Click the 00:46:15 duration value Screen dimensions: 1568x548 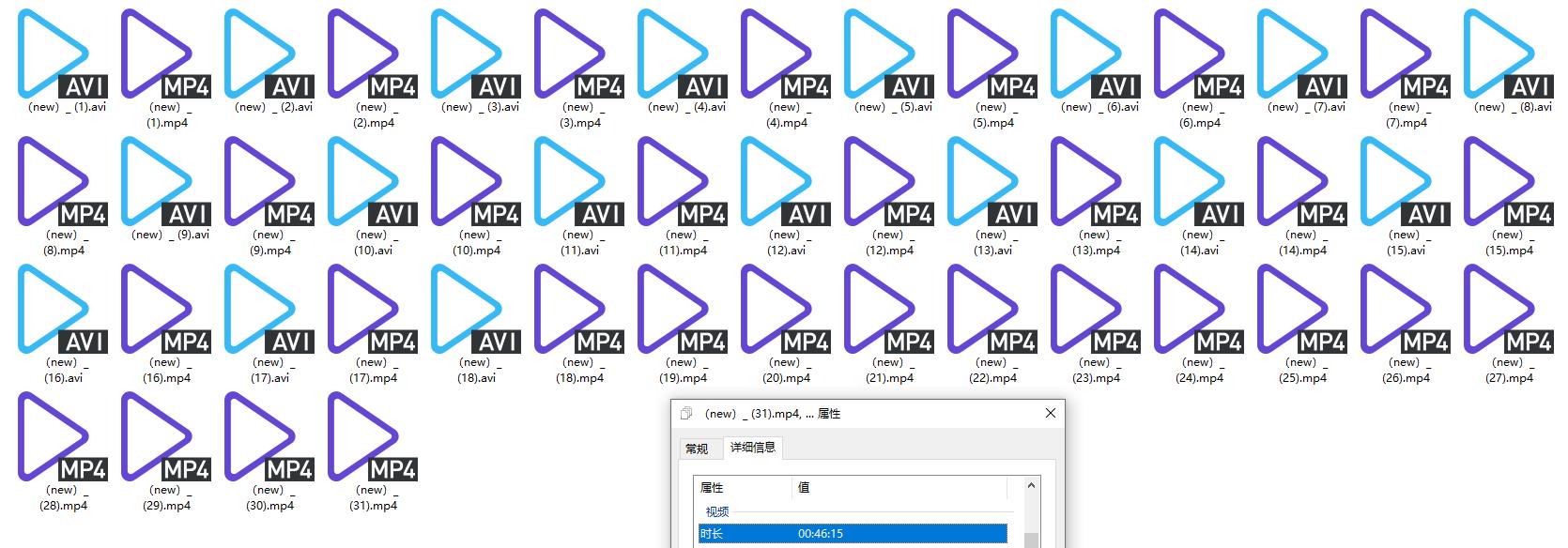[821, 534]
